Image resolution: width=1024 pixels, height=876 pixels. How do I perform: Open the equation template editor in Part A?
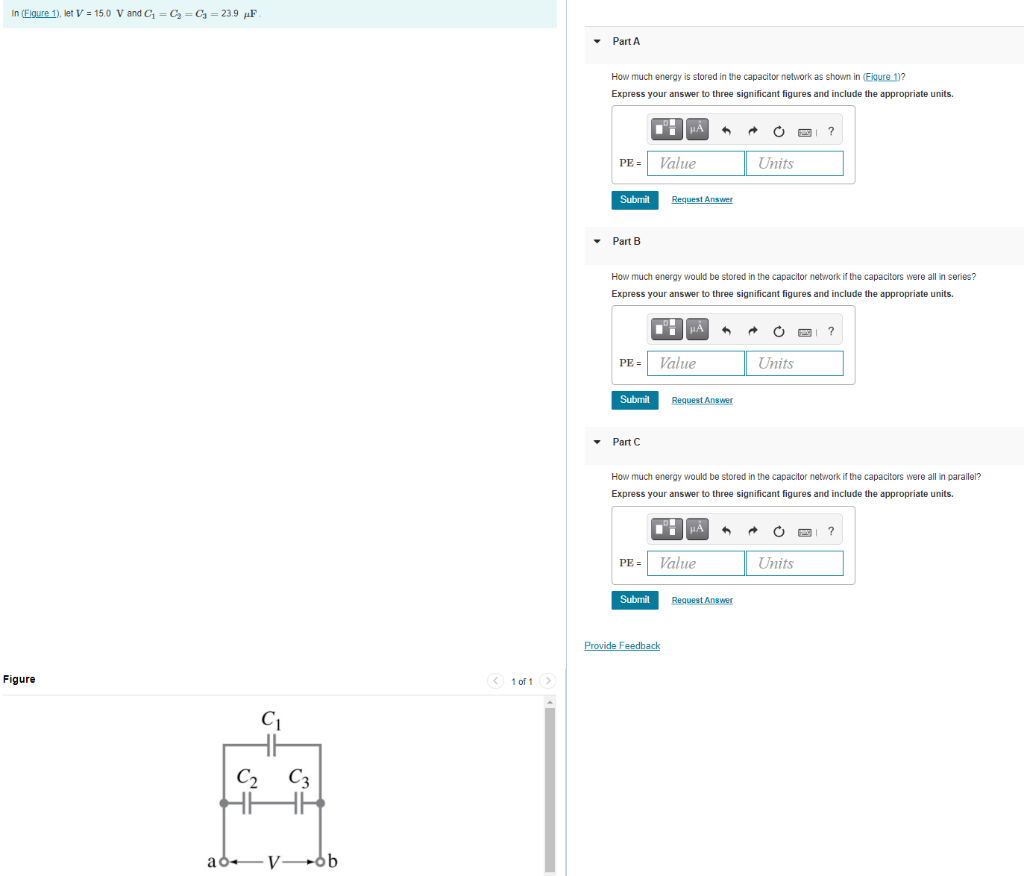[x=667, y=128]
